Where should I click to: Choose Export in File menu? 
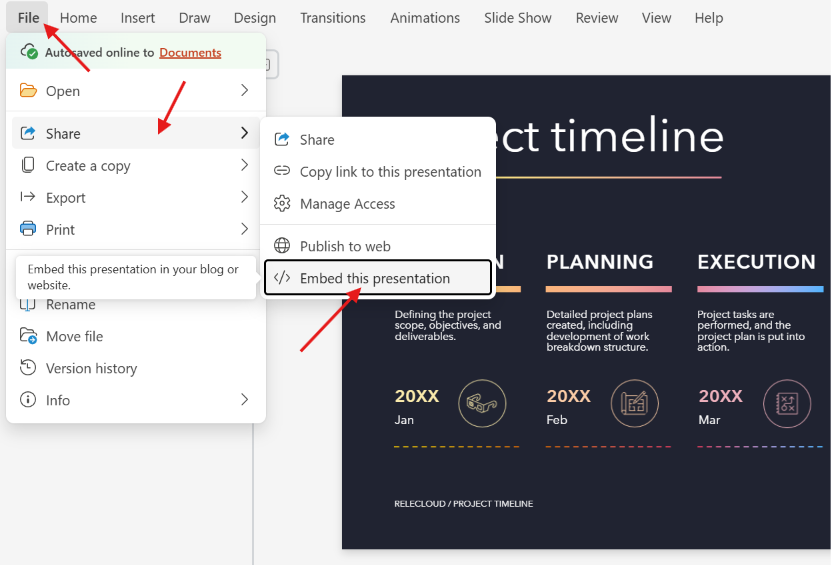click(135, 197)
